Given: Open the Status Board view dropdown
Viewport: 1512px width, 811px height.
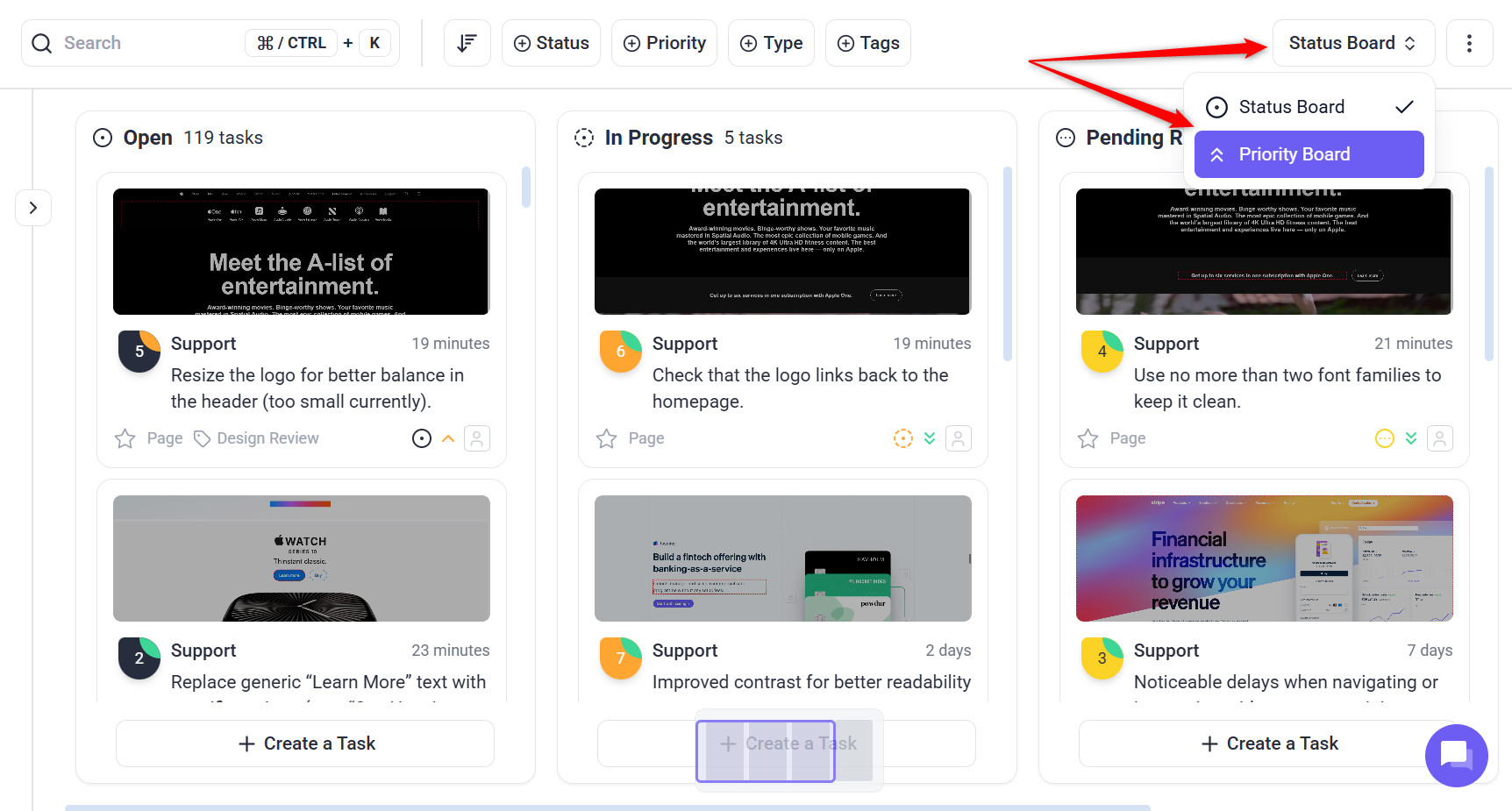Looking at the screenshot, I should tap(1352, 43).
